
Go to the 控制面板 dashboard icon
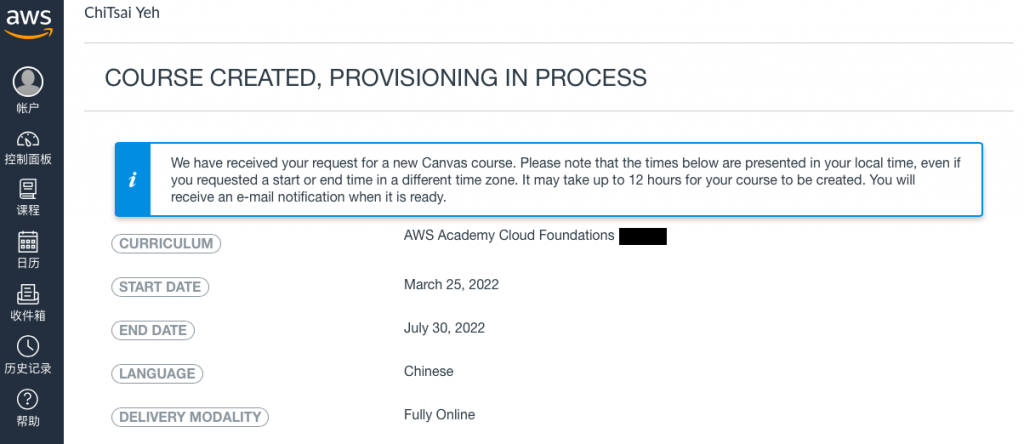coord(28,139)
